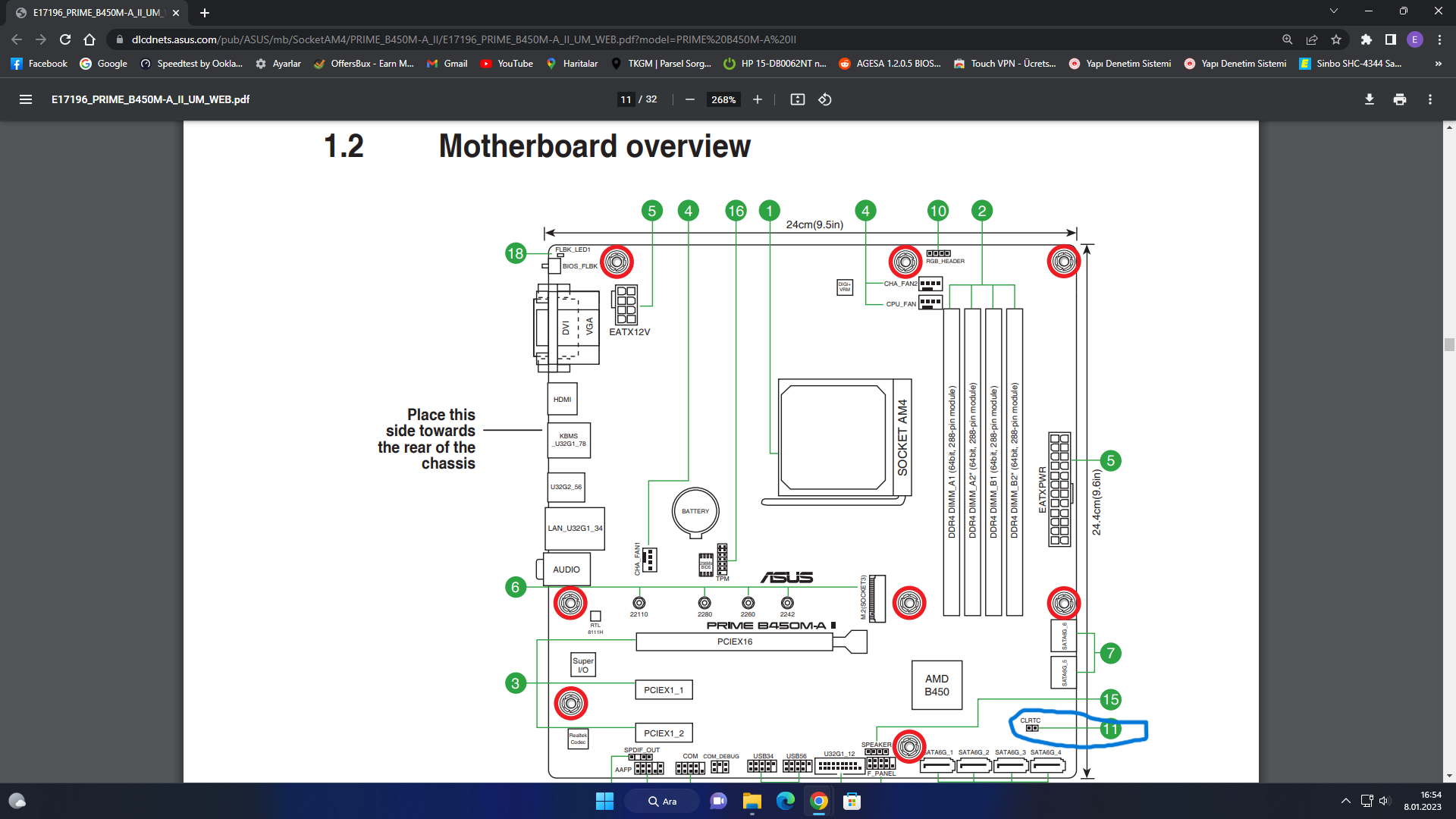Print the PDF document
Image resolution: width=1456 pixels, height=819 pixels.
pos(1400,99)
